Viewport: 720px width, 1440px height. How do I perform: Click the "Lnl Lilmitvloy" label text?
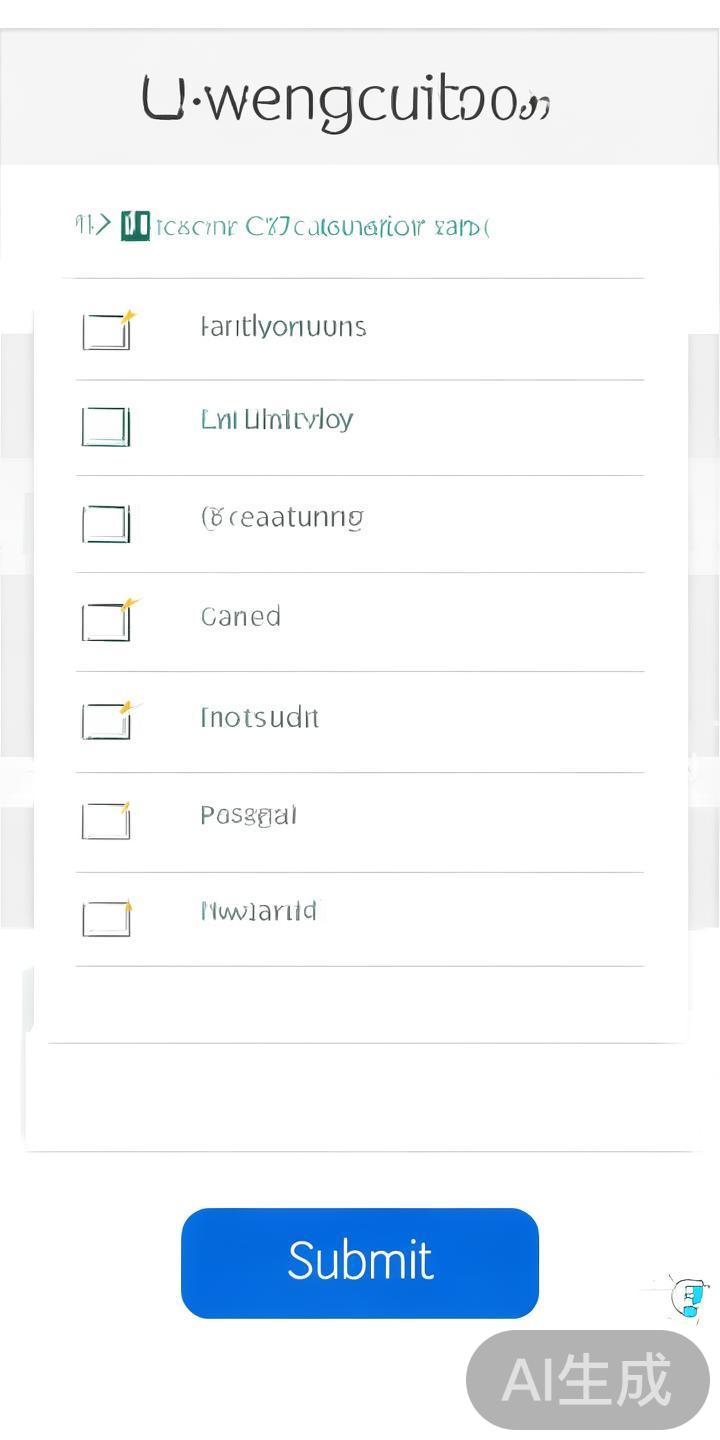click(277, 419)
